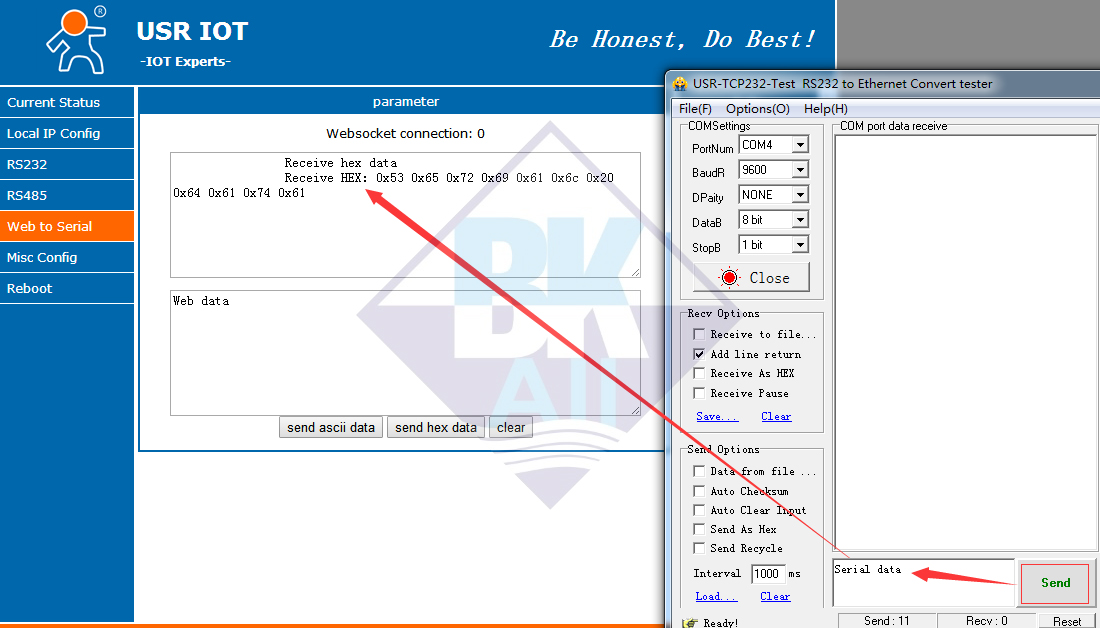Screen dimensions: 1100x628
Task: Select RS232 in the sidebar
Action: (67, 164)
